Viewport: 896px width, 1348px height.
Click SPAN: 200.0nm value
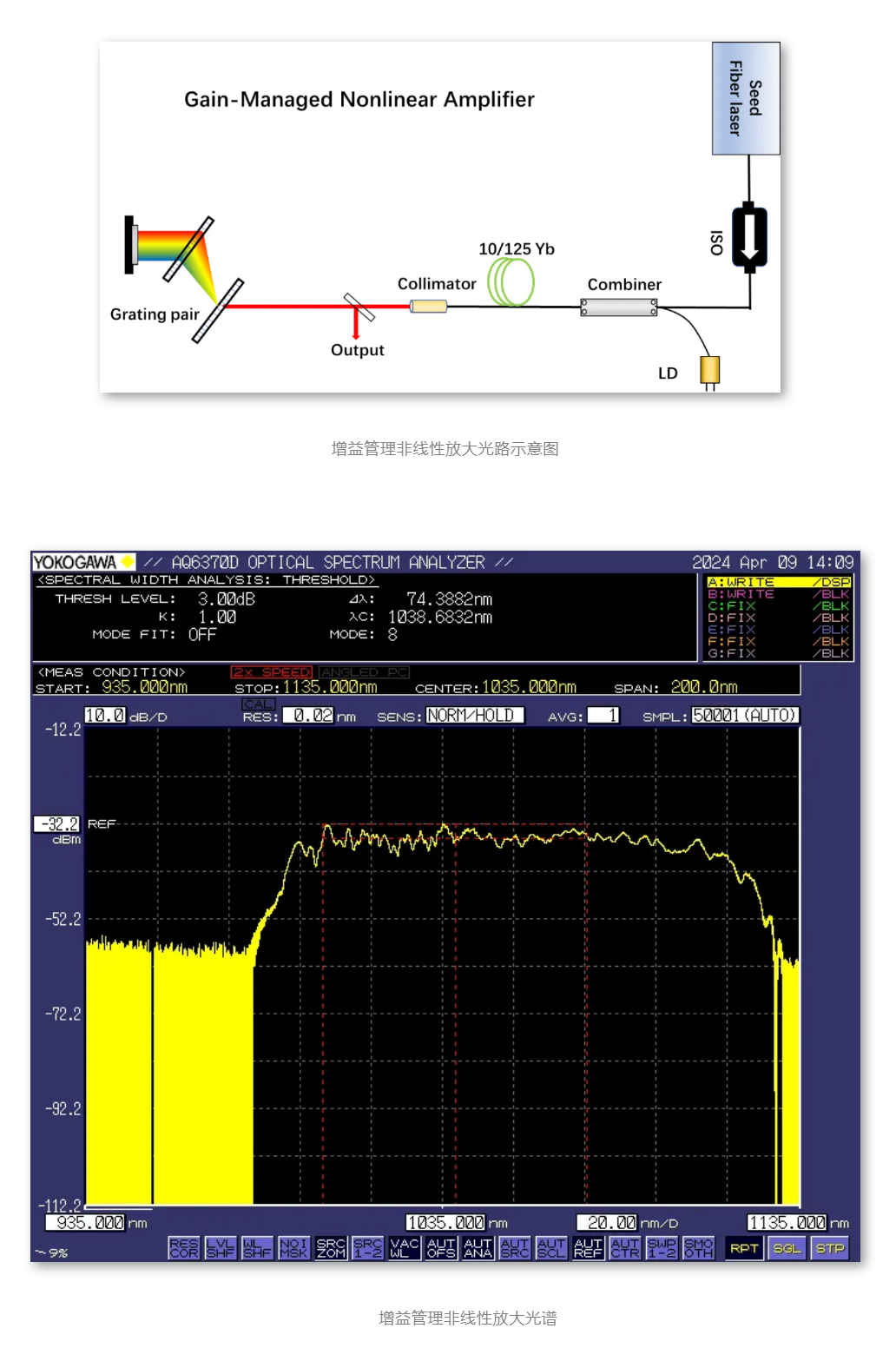click(x=703, y=687)
